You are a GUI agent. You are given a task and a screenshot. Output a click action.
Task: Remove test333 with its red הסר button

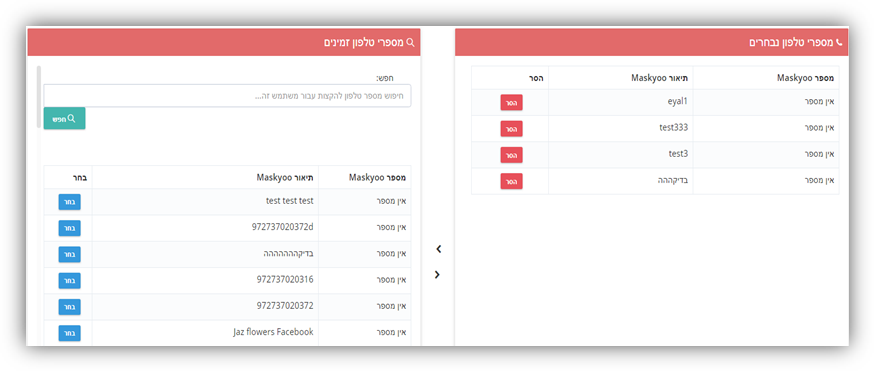pos(511,129)
